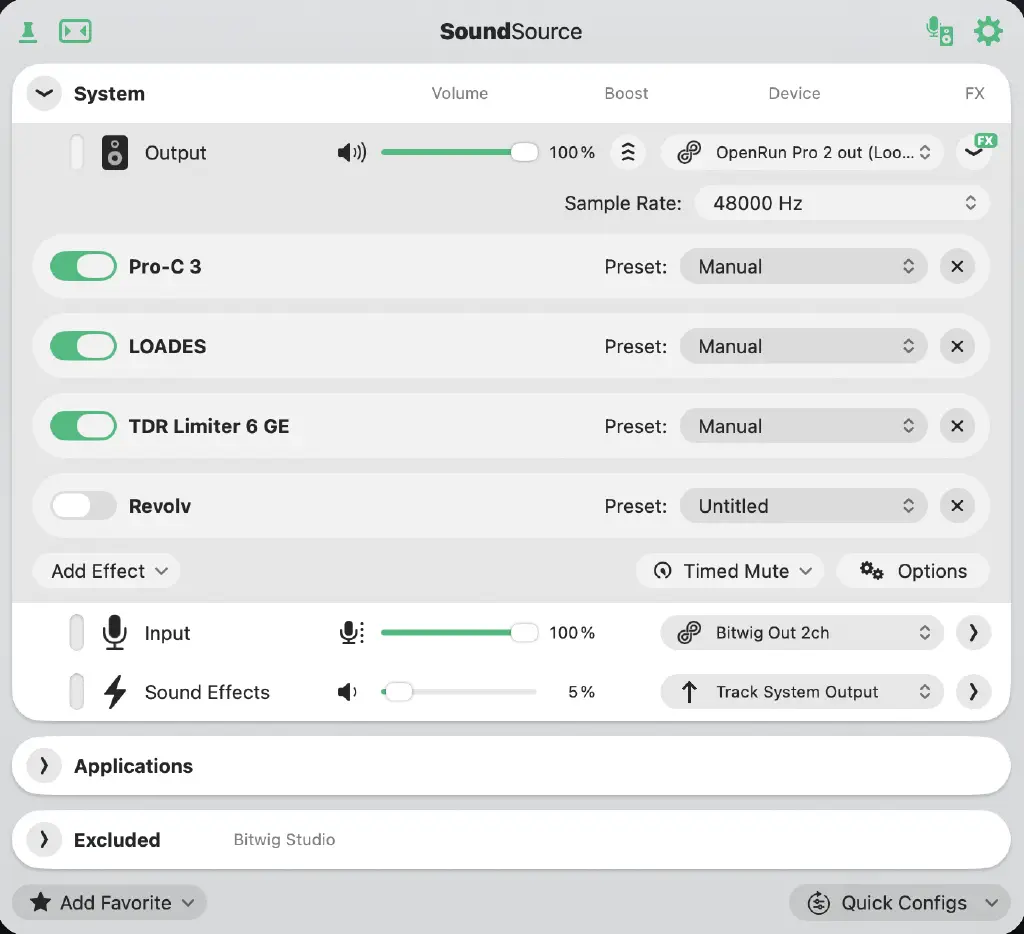Open Output device dropdown OpenRun Pro 2
This screenshot has width=1024, height=934.
coord(802,153)
